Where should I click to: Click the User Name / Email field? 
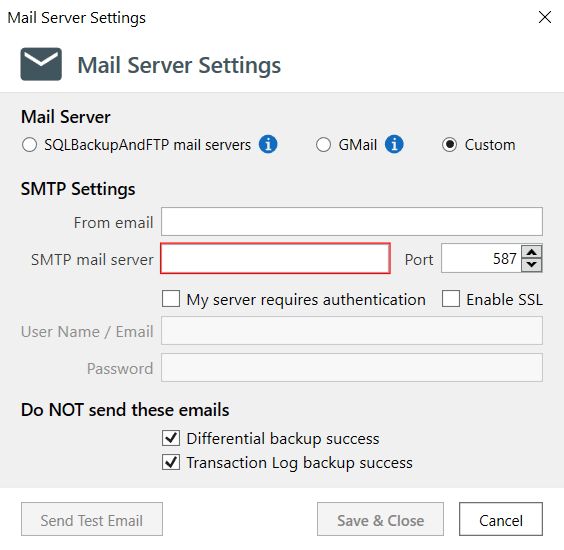click(x=352, y=331)
